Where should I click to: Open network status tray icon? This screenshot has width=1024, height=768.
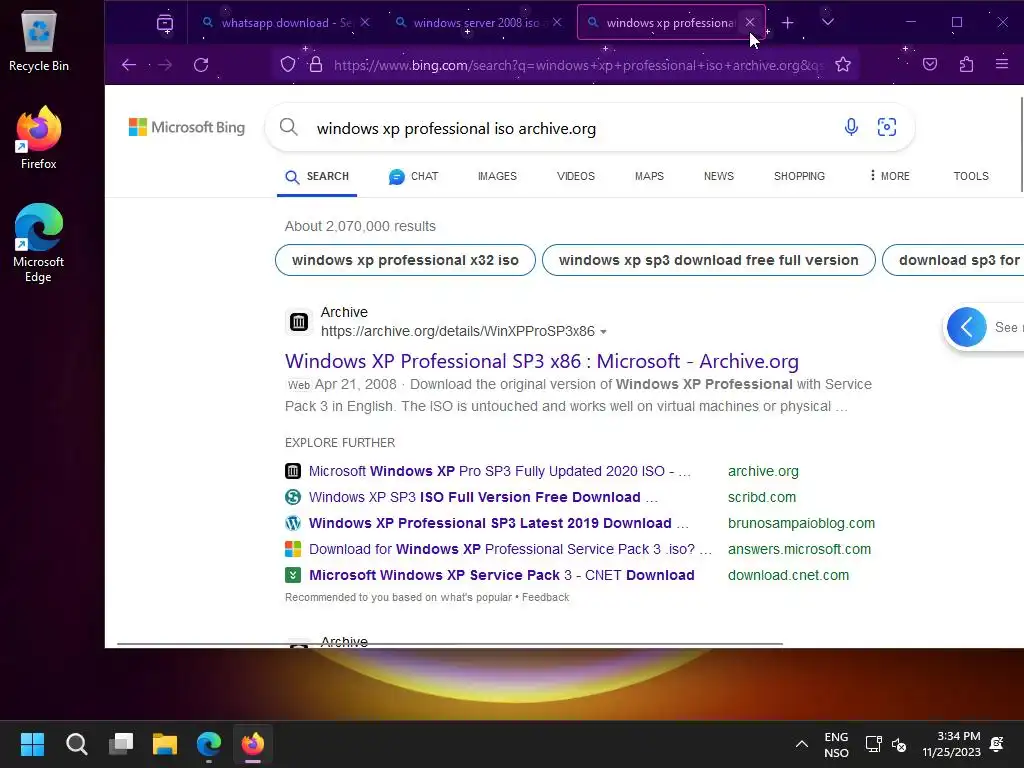tap(873, 744)
